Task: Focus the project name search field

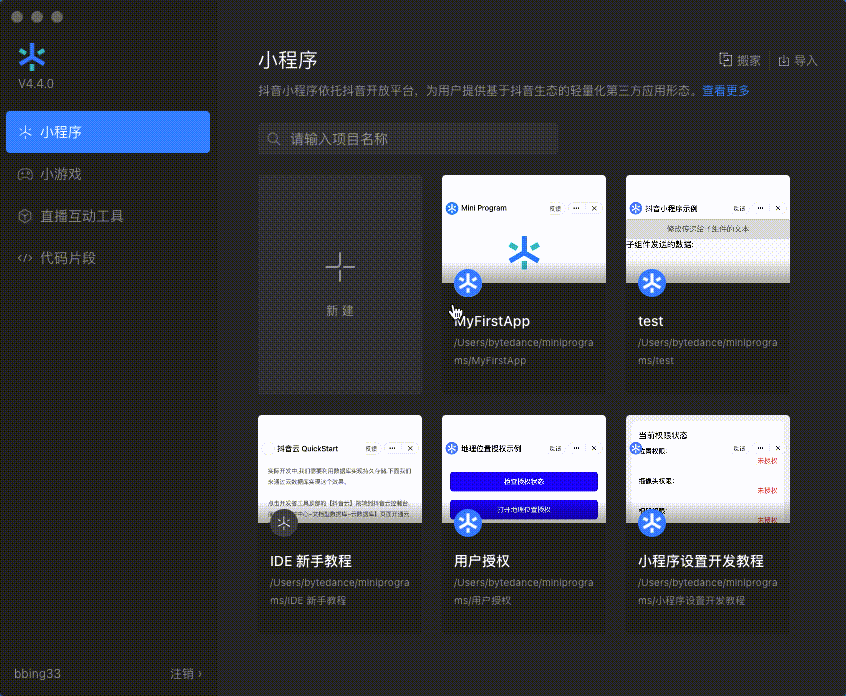Action: pos(408,139)
